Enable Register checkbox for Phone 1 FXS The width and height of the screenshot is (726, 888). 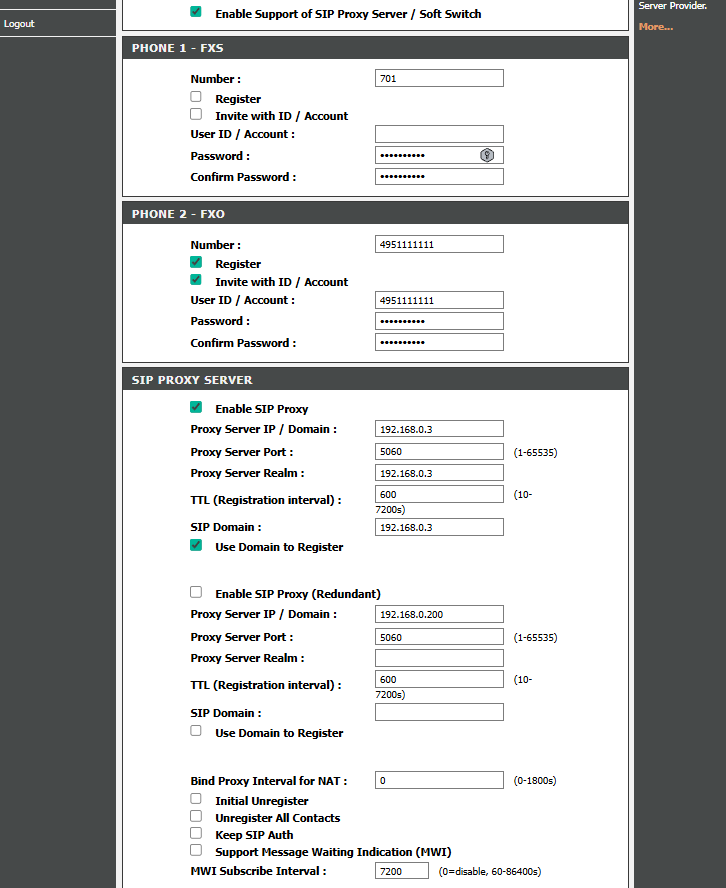click(x=196, y=98)
